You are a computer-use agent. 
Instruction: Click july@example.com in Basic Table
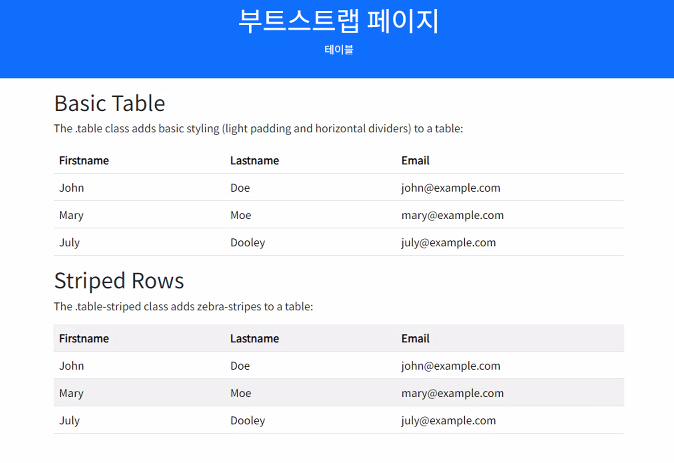[x=448, y=243]
